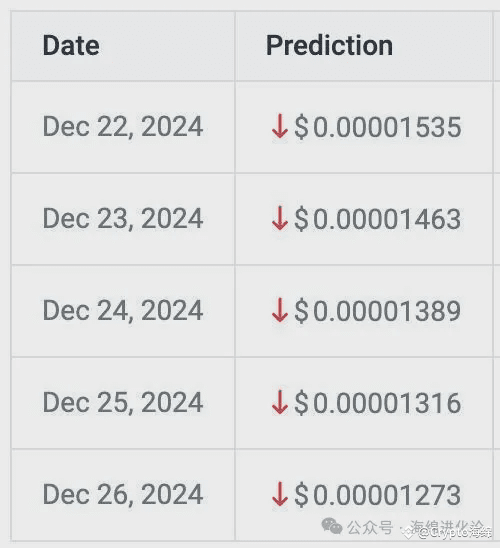The width and height of the screenshot is (500, 548).
Task: Select the Dec 25, 2024 date cell
Action: pyautogui.click(x=123, y=403)
